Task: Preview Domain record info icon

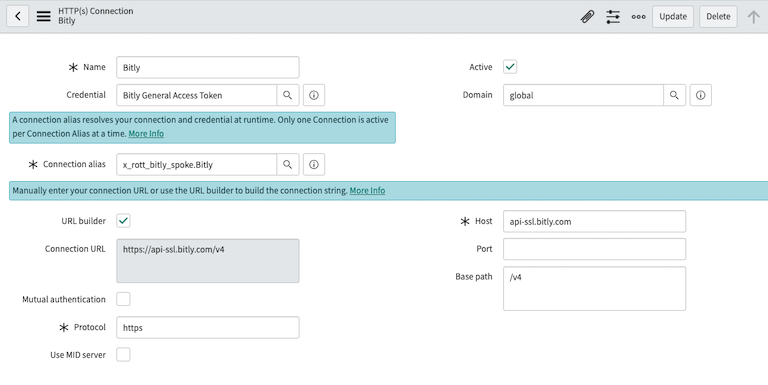Action: click(x=701, y=95)
